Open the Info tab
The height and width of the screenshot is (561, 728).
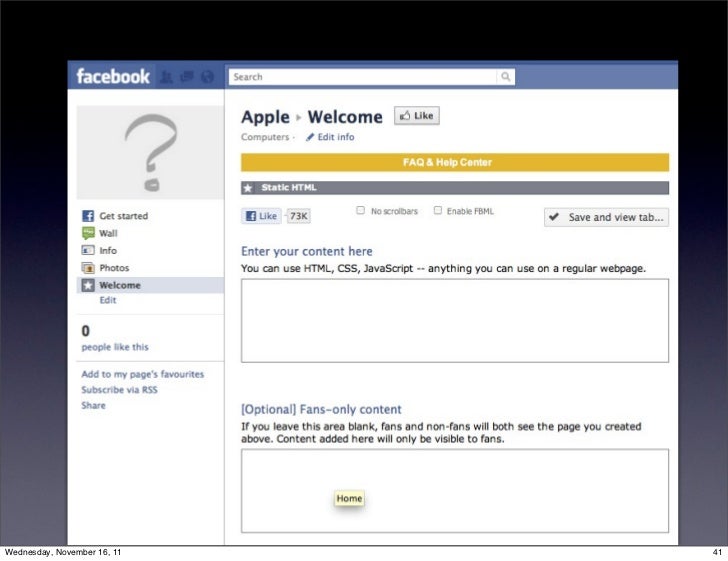[108, 250]
